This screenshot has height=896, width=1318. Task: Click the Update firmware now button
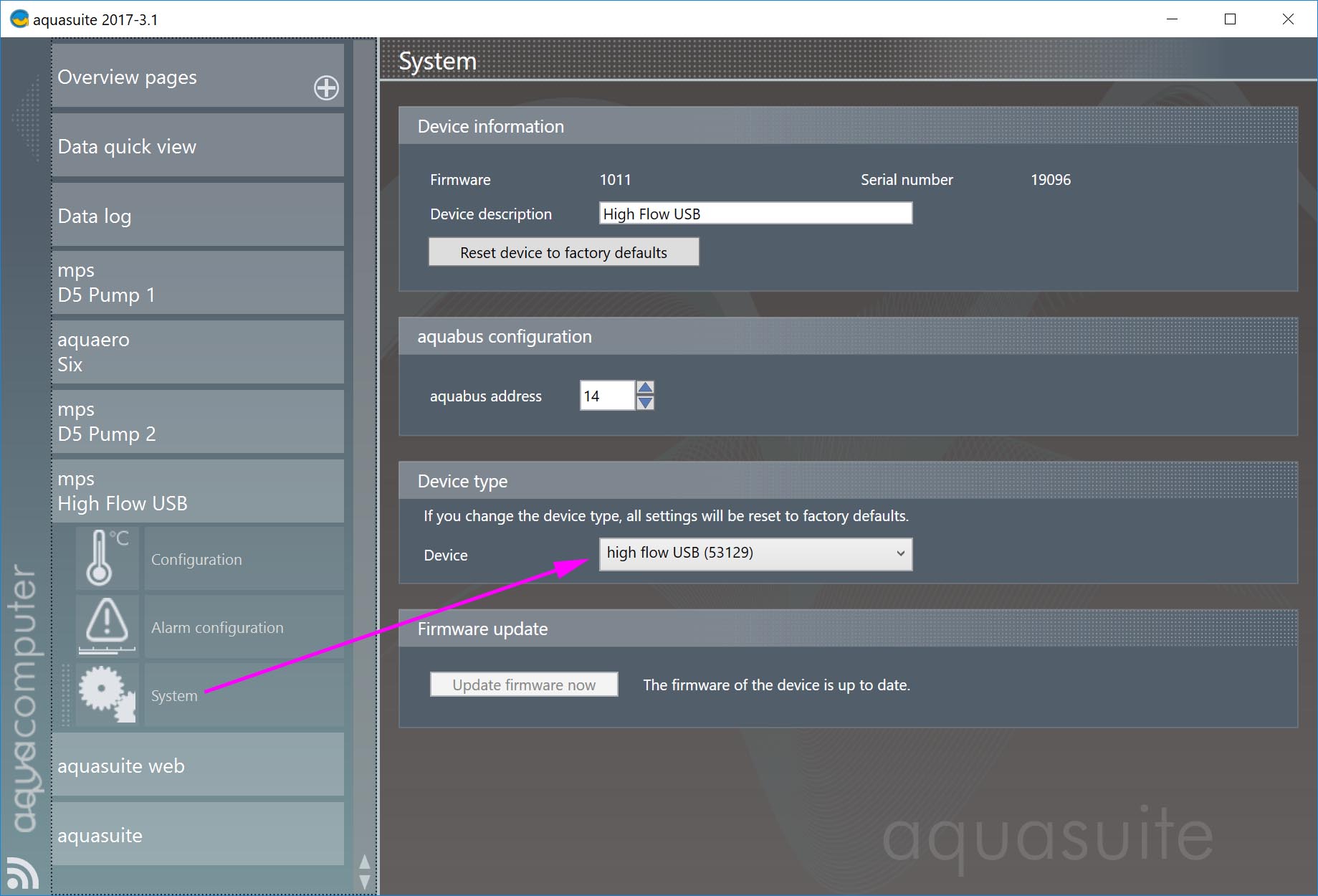pyautogui.click(x=524, y=685)
